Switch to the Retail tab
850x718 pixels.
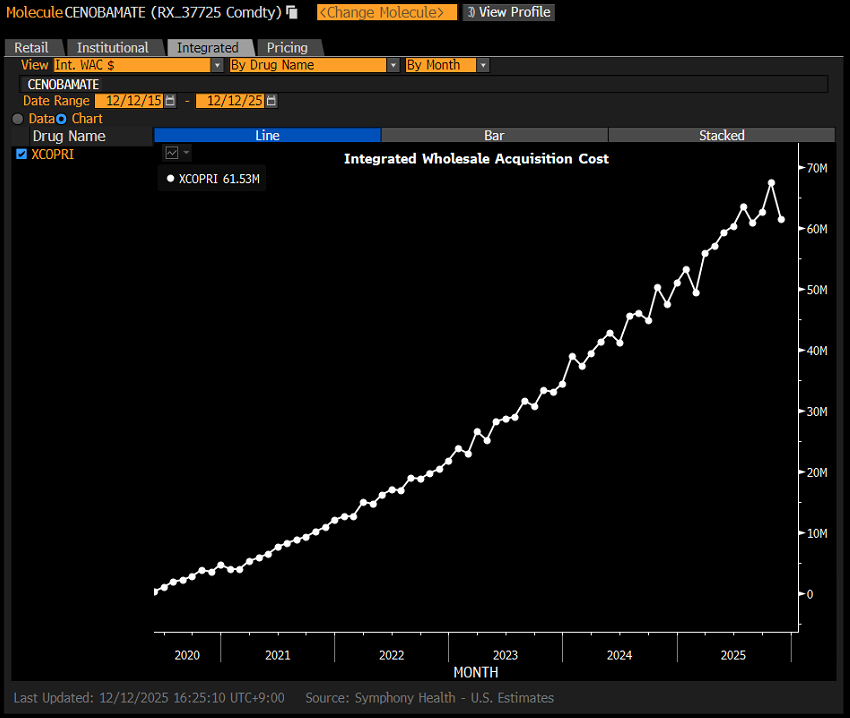pos(31,48)
